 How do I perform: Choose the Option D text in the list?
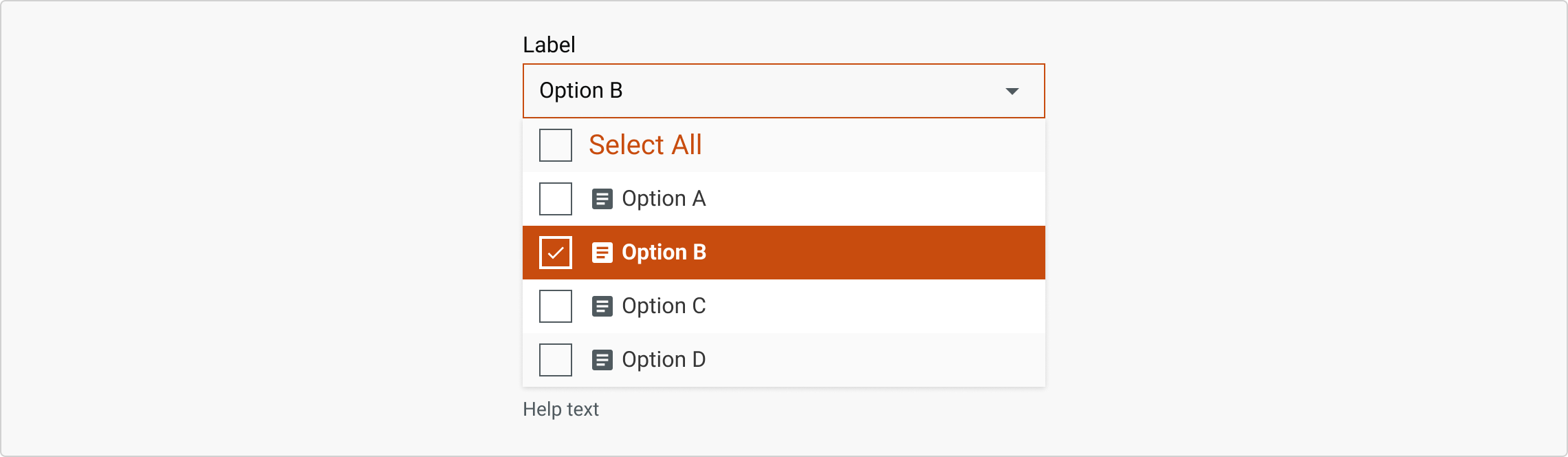(x=664, y=360)
